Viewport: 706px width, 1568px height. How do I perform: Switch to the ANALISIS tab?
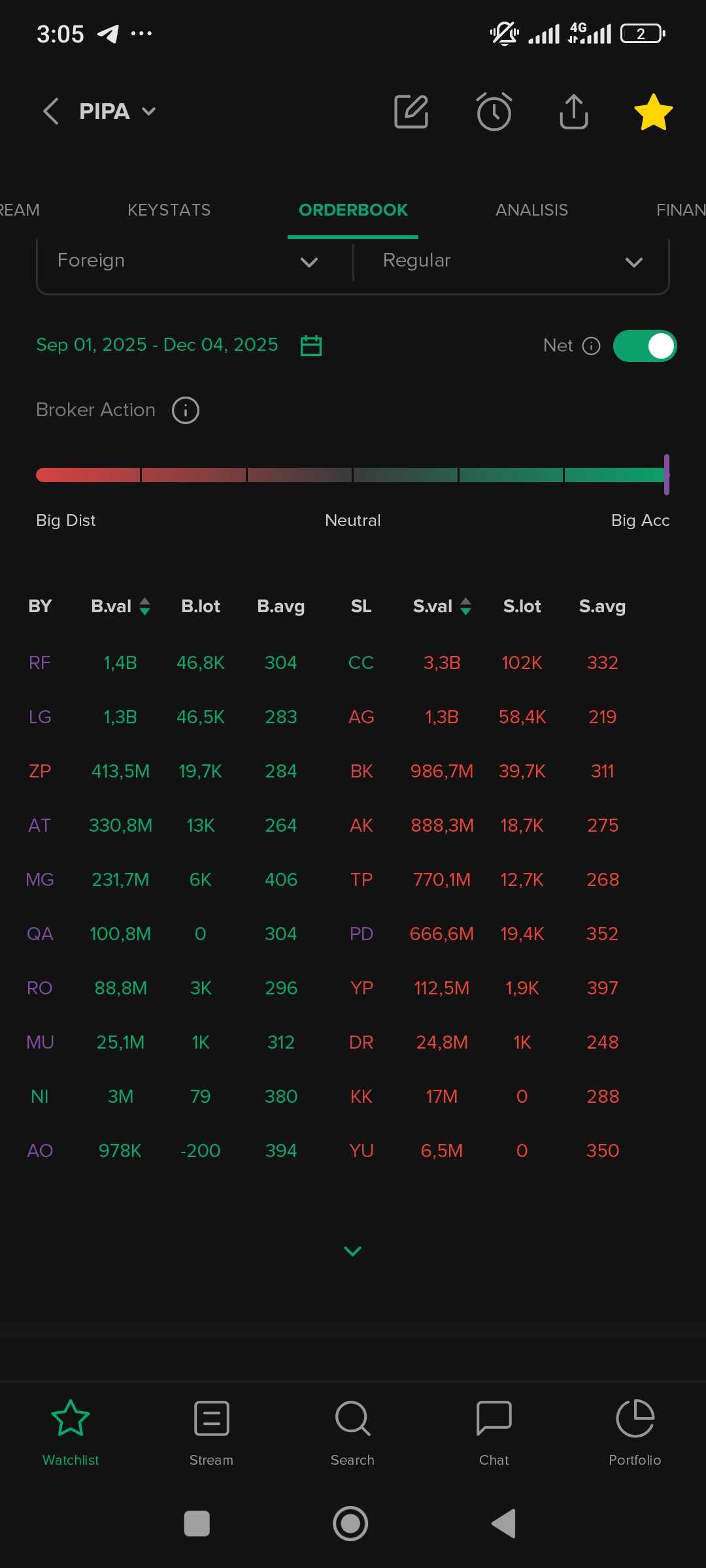click(x=531, y=210)
